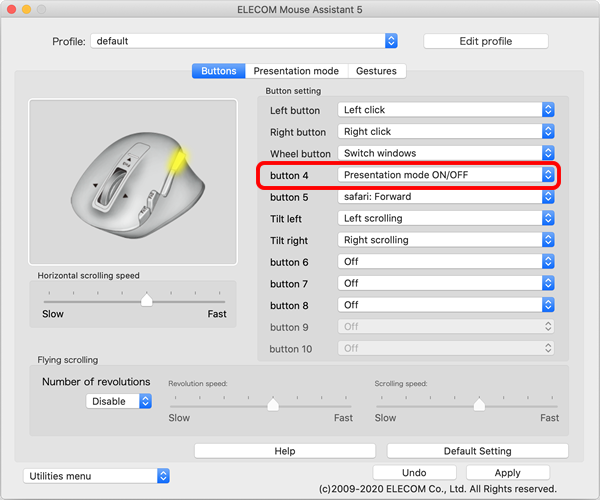600x500 pixels.
Task: Click the 'Tilt left' row label
Action: click(286, 219)
